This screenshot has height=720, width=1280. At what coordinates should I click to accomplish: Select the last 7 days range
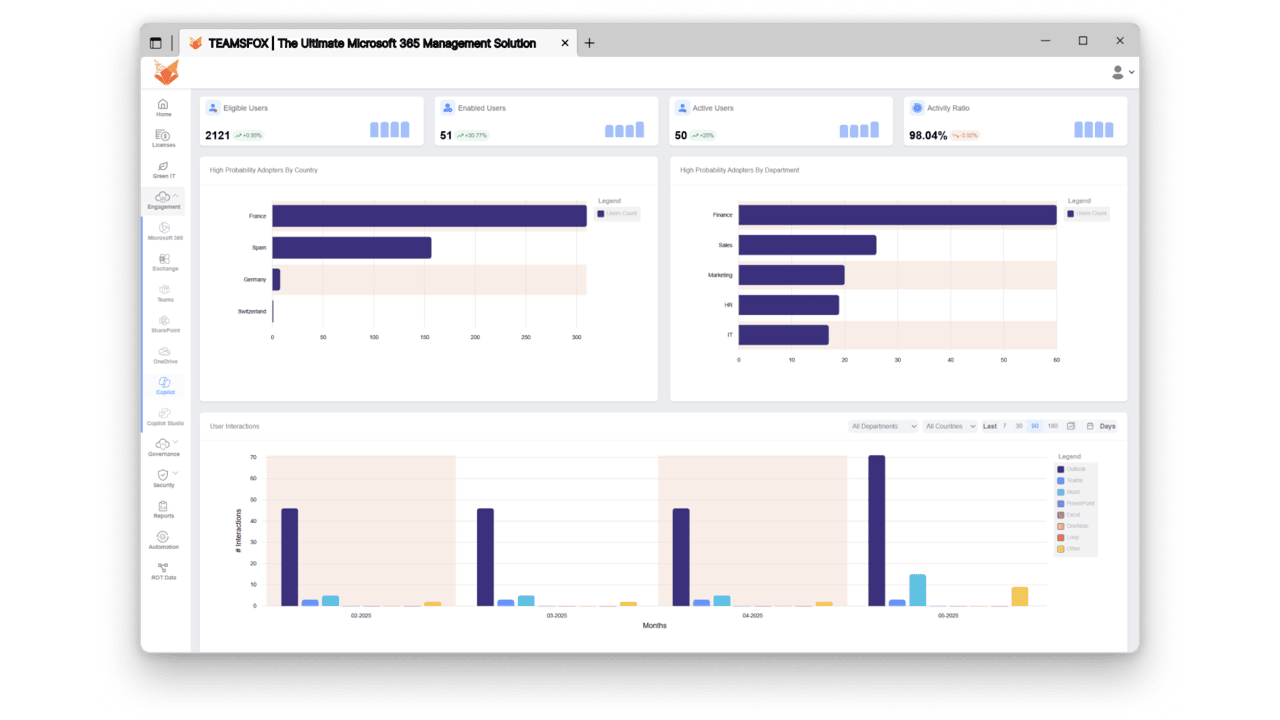[1005, 426]
